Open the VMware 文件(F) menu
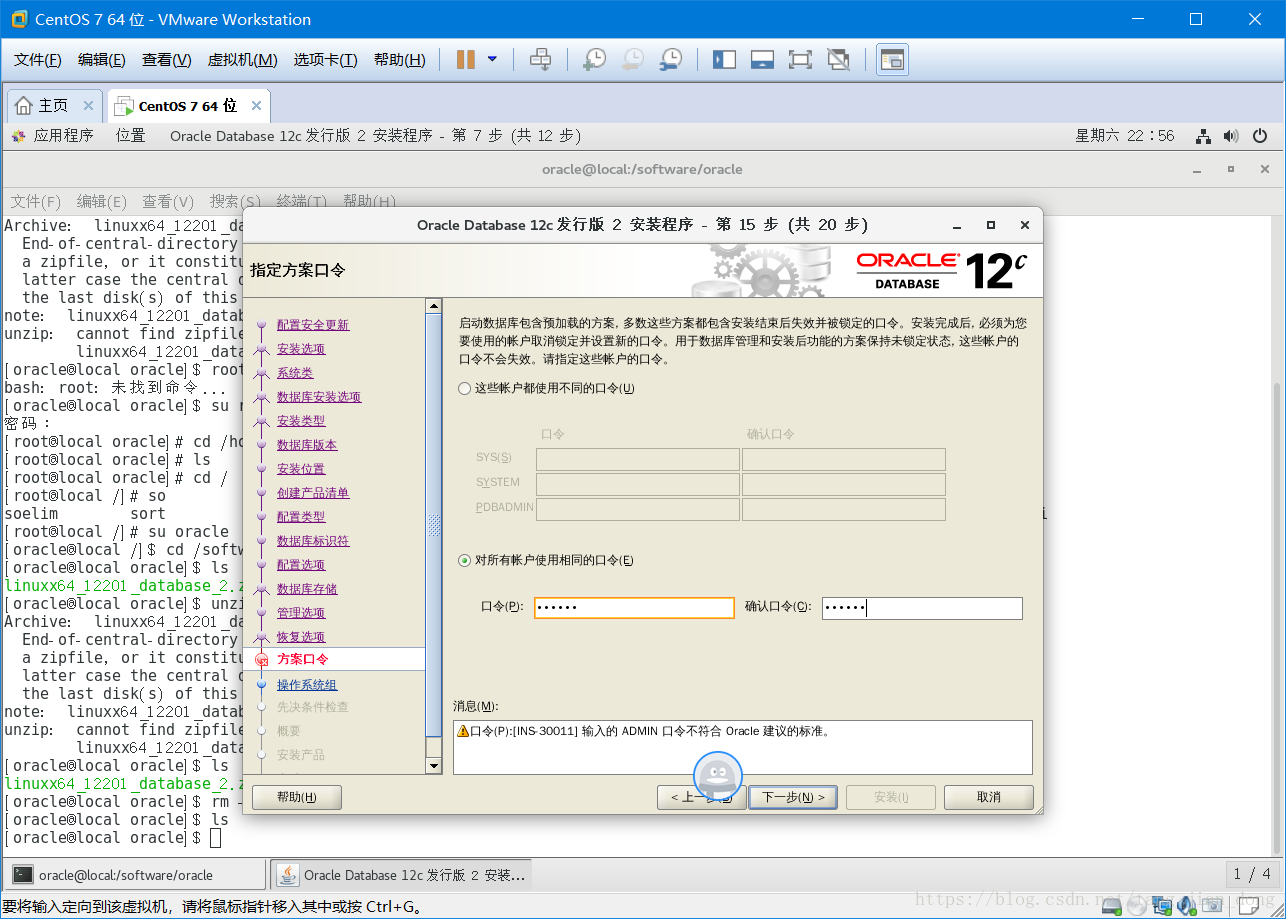The image size is (1286, 919). (x=38, y=60)
